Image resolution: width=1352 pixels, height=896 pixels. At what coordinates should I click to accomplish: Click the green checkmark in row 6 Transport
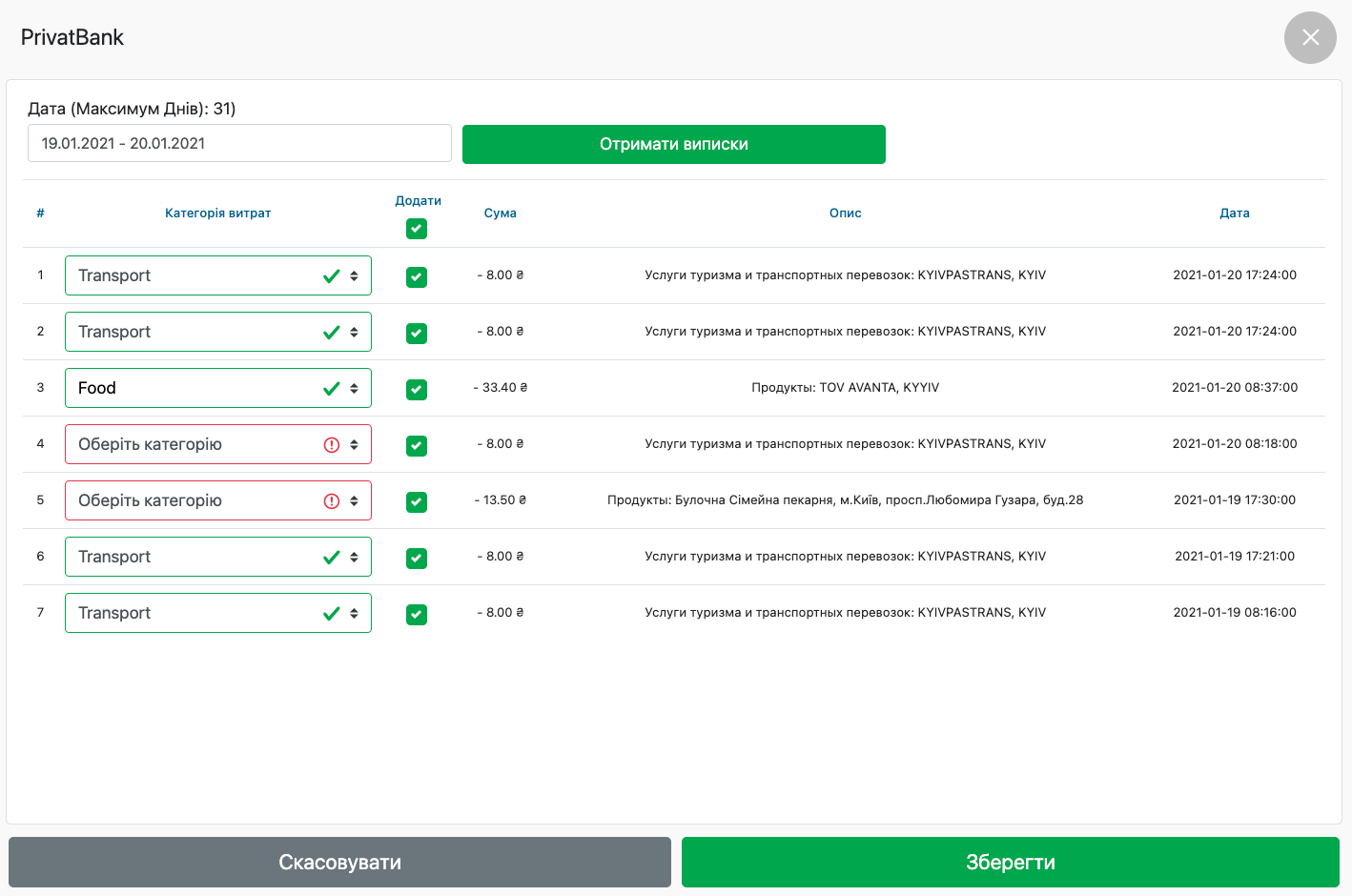coord(332,558)
